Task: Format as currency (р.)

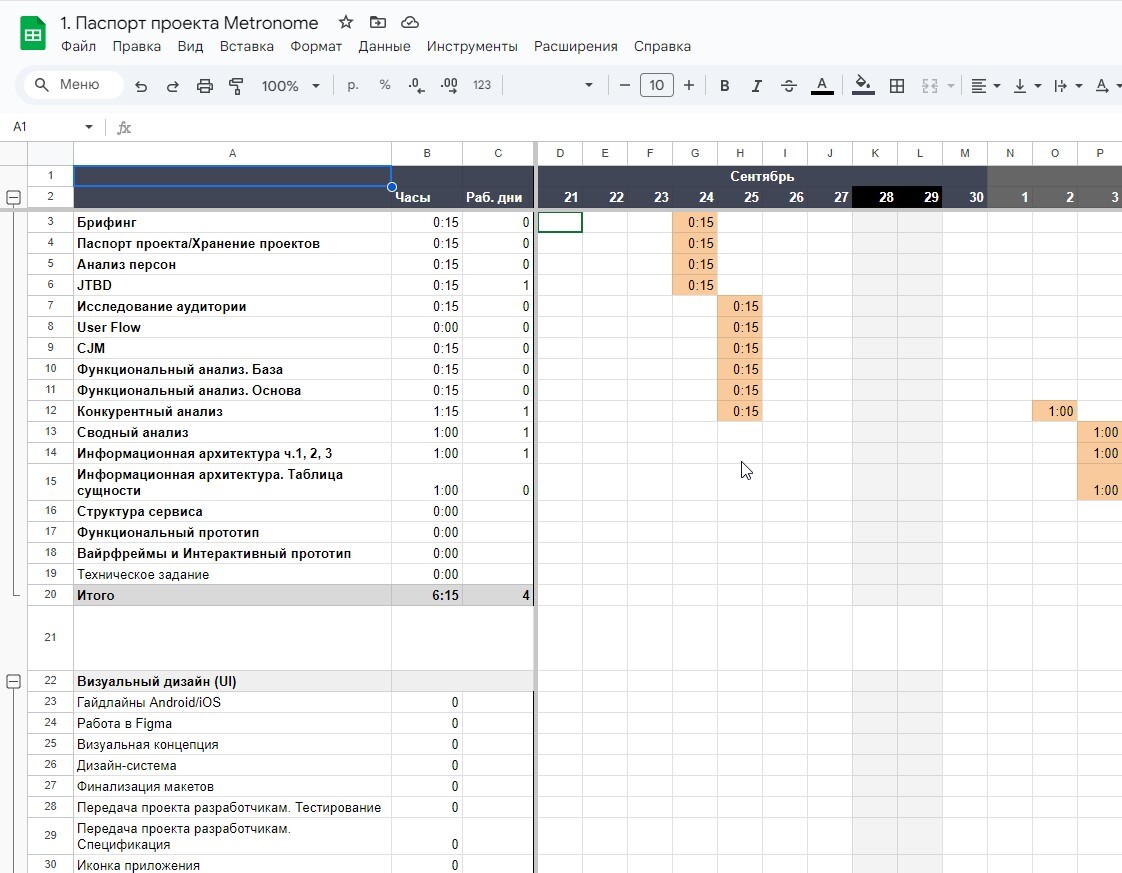Action: [x=353, y=85]
